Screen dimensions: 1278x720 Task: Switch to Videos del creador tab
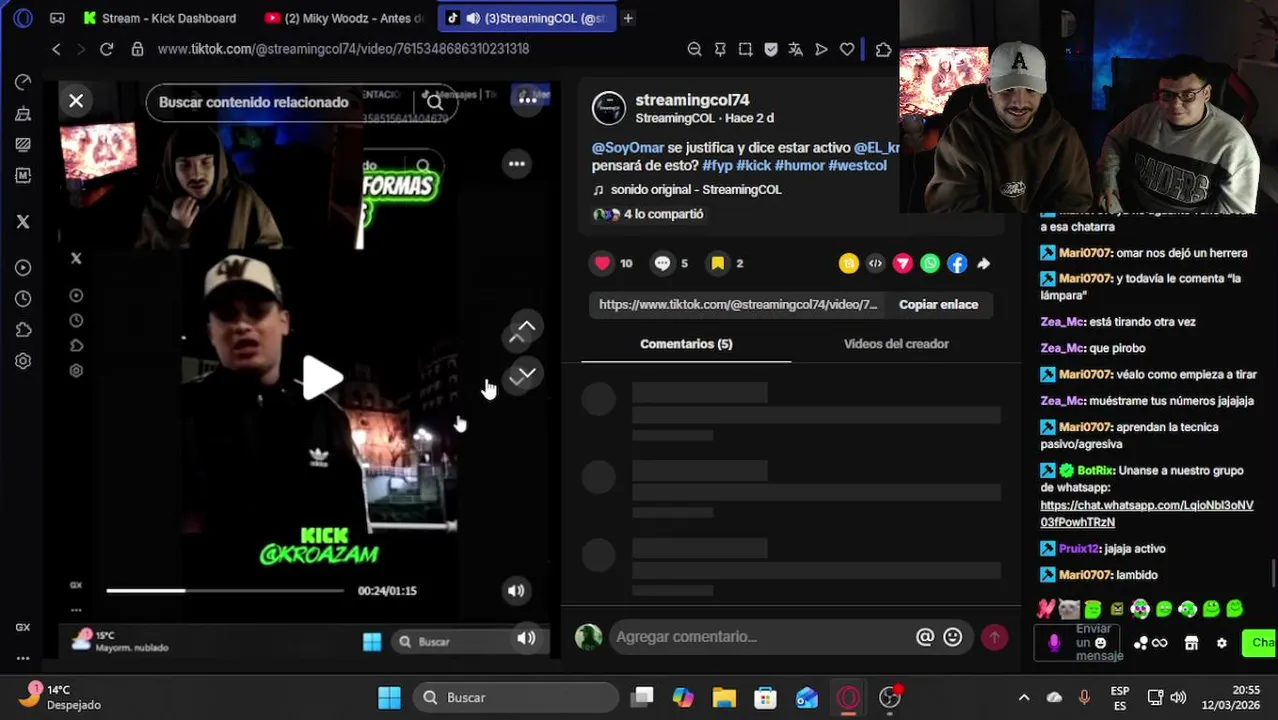[896, 344]
